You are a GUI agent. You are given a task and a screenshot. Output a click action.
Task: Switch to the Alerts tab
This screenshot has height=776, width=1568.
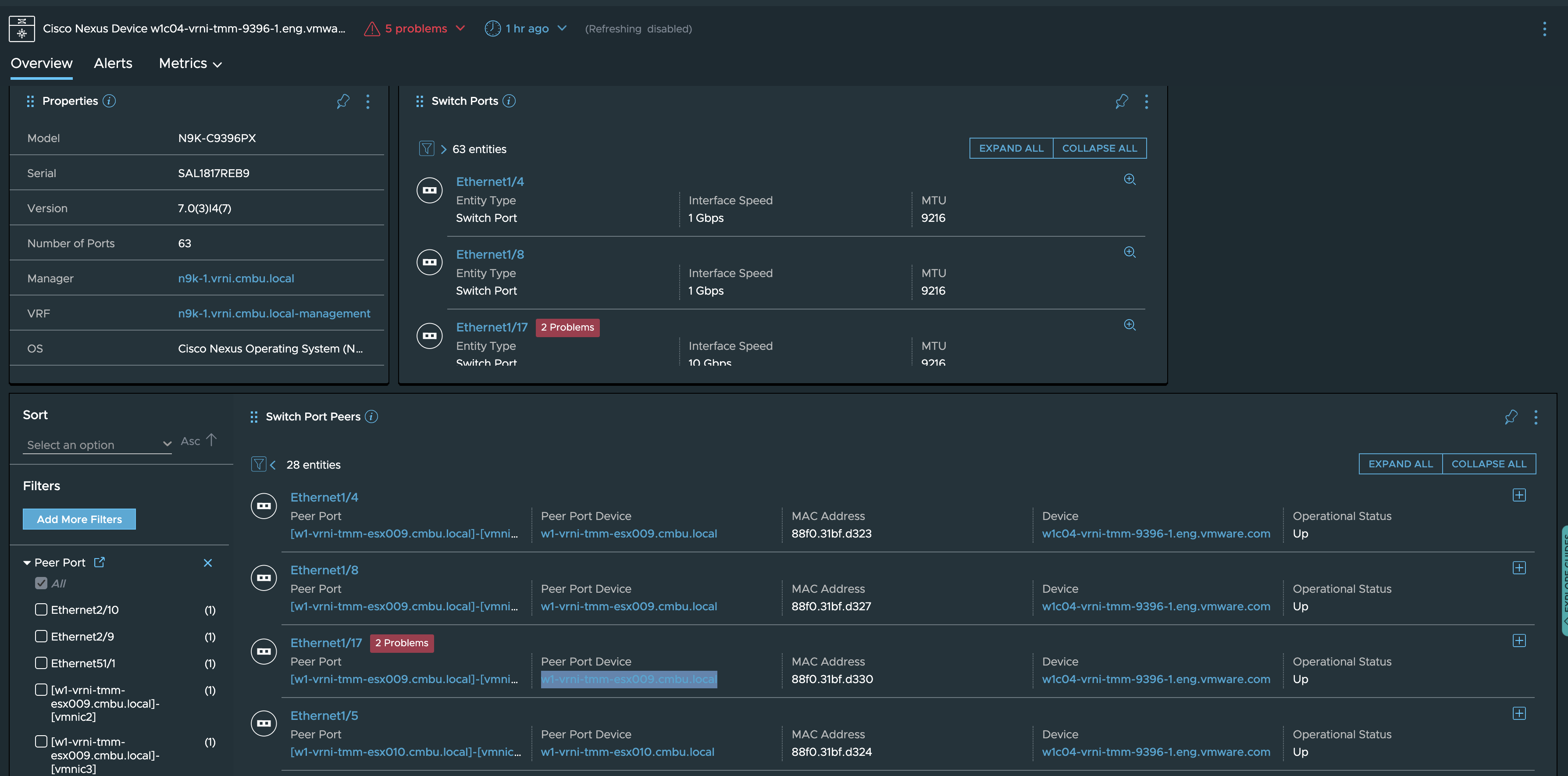click(x=113, y=63)
